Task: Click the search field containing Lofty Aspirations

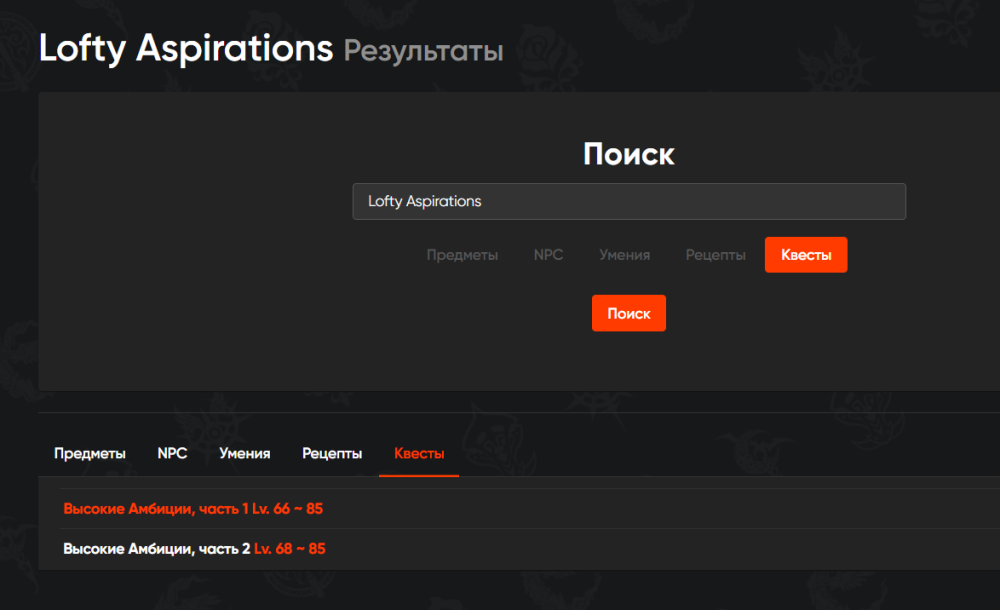Action: tap(628, 201)
